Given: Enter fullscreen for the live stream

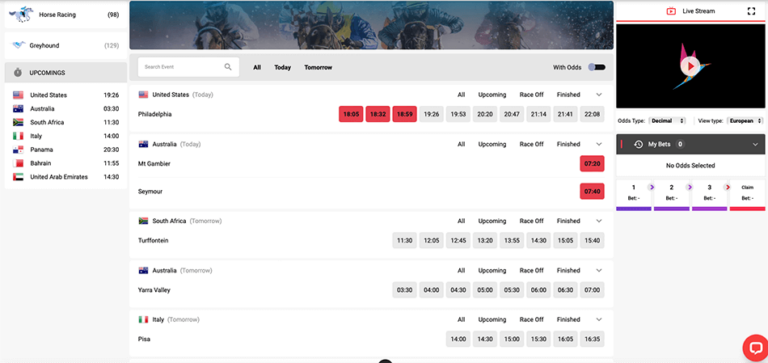Looking at the screenshot, I should 751,11.
